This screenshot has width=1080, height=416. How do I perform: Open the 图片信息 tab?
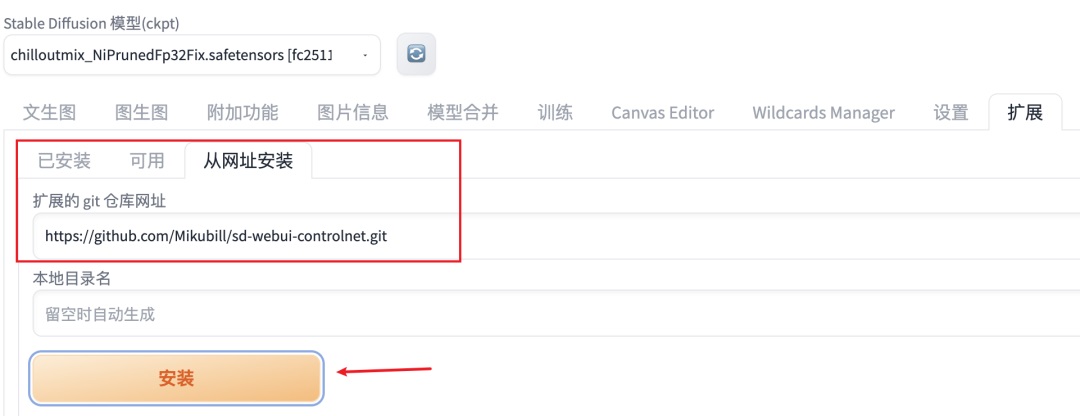pyautogui.click(x=353, y=112)
